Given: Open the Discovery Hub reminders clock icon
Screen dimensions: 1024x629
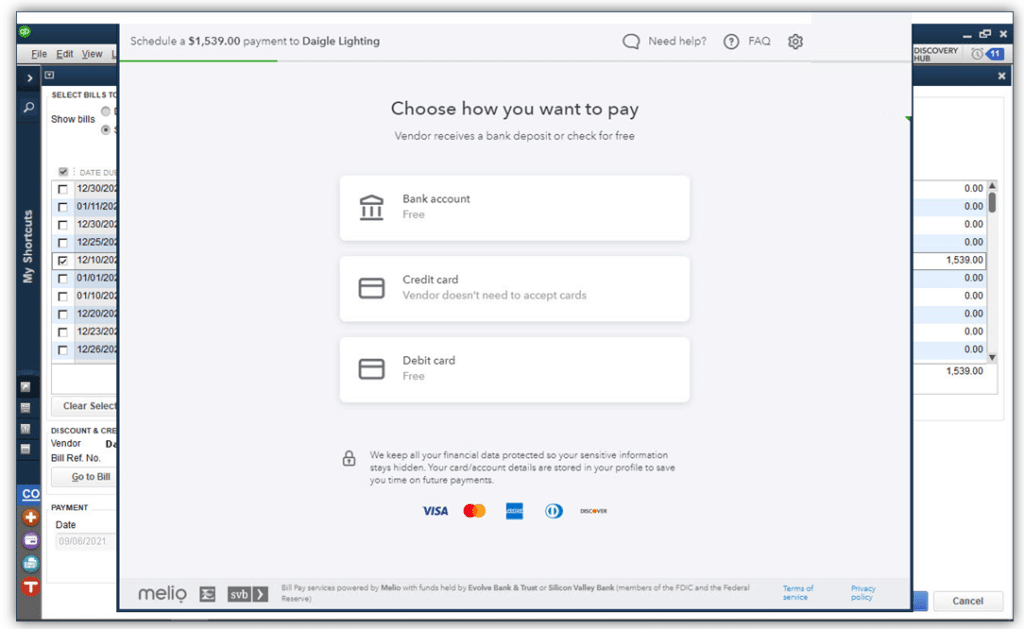Looking at the screenshot, I should point(976,54).
